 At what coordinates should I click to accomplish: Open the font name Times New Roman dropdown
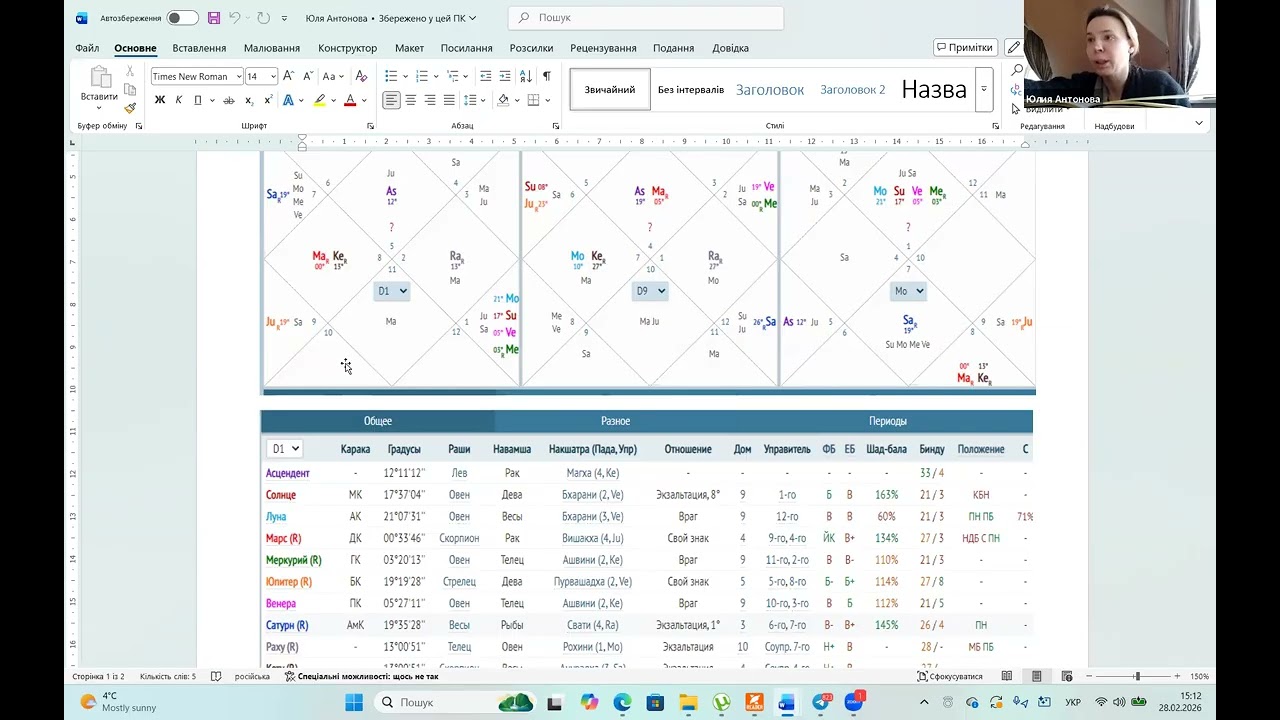tap(239, 77)
